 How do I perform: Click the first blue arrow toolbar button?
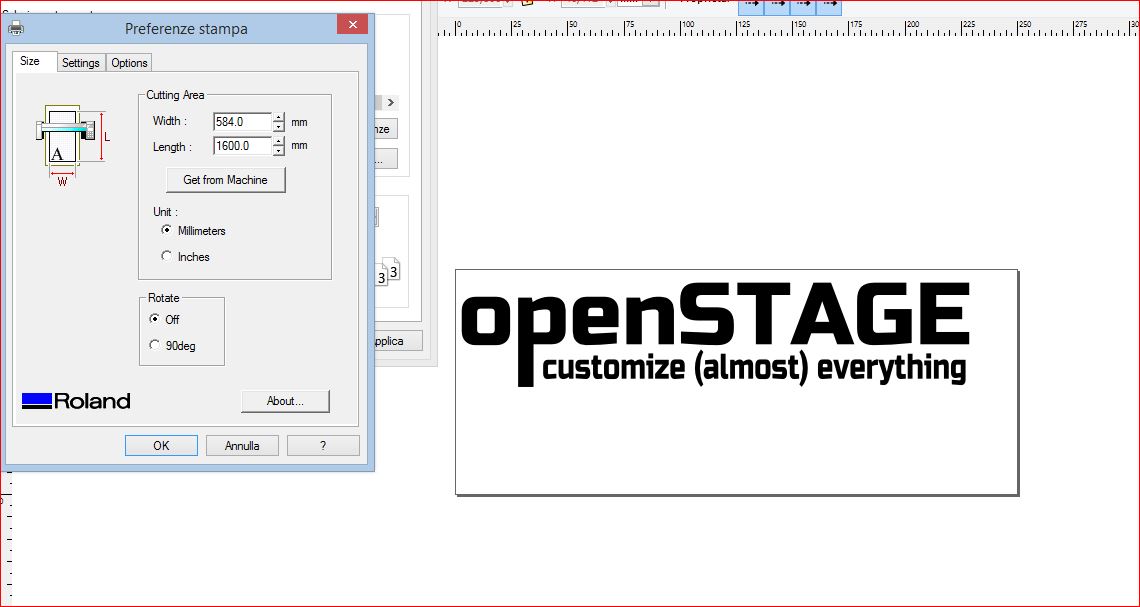[x=751, y=6]
